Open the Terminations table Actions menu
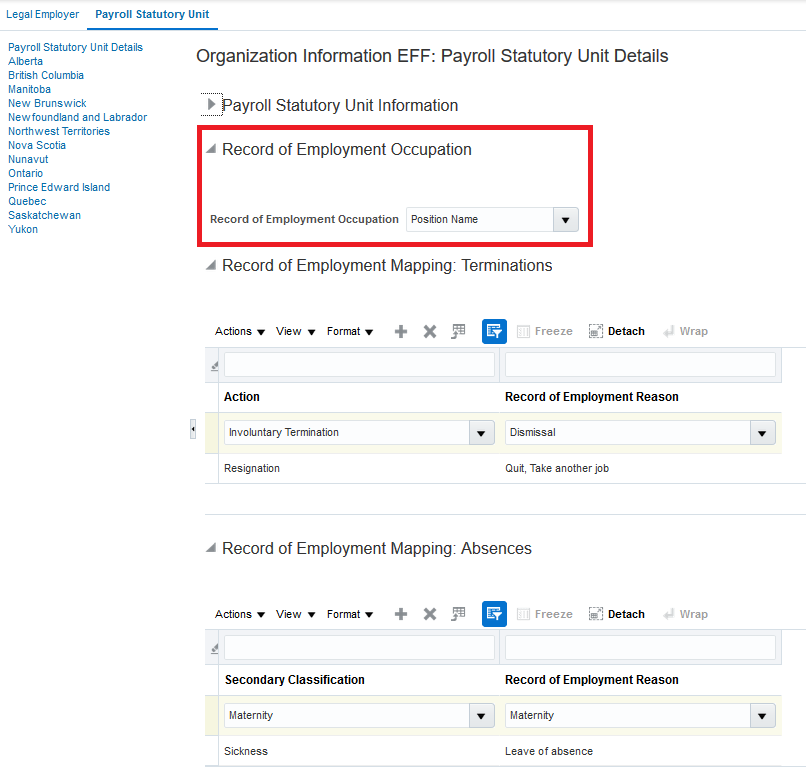This screenshot has width=806, height=774. 239,332
